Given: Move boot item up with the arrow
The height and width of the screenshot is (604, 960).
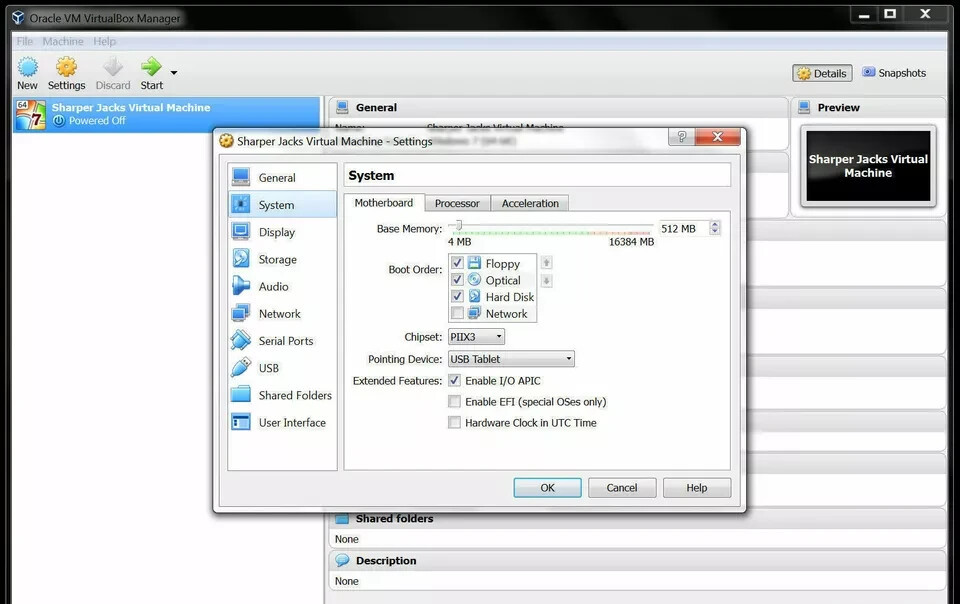Looking at the screenshot, I should [547, 263].
